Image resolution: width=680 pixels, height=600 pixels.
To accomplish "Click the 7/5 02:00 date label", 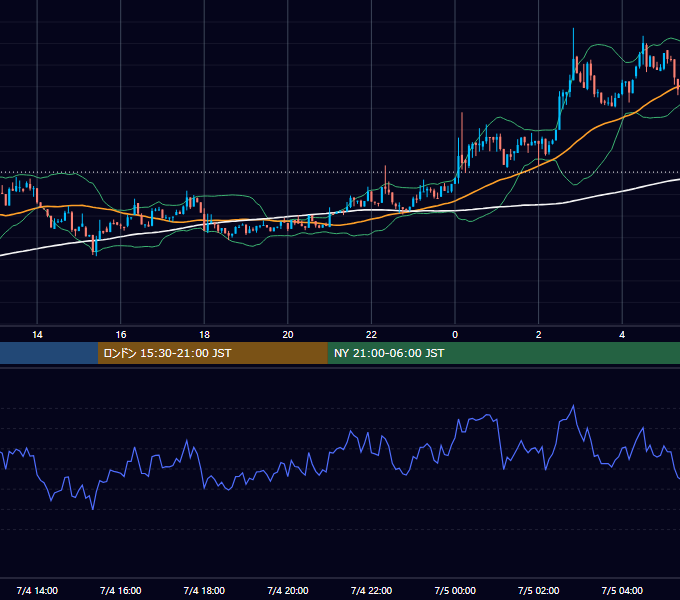I will [x=539, y=590].
